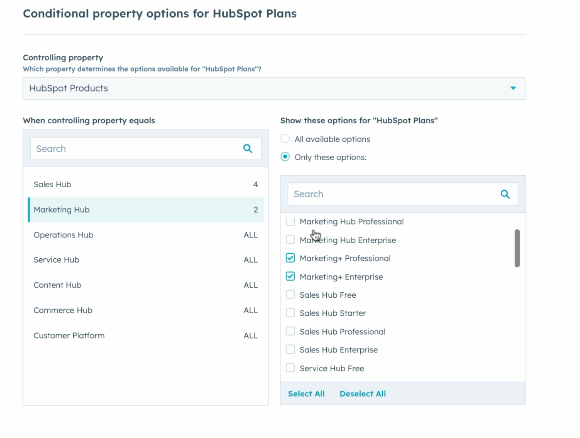This screenshot has width=580, height=438.
Task: Select Service Hub in the list
Action: pos(146,260)
